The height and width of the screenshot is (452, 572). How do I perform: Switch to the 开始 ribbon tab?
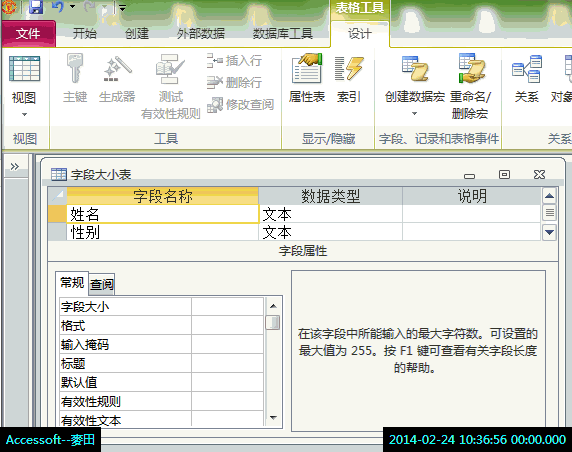84,34
